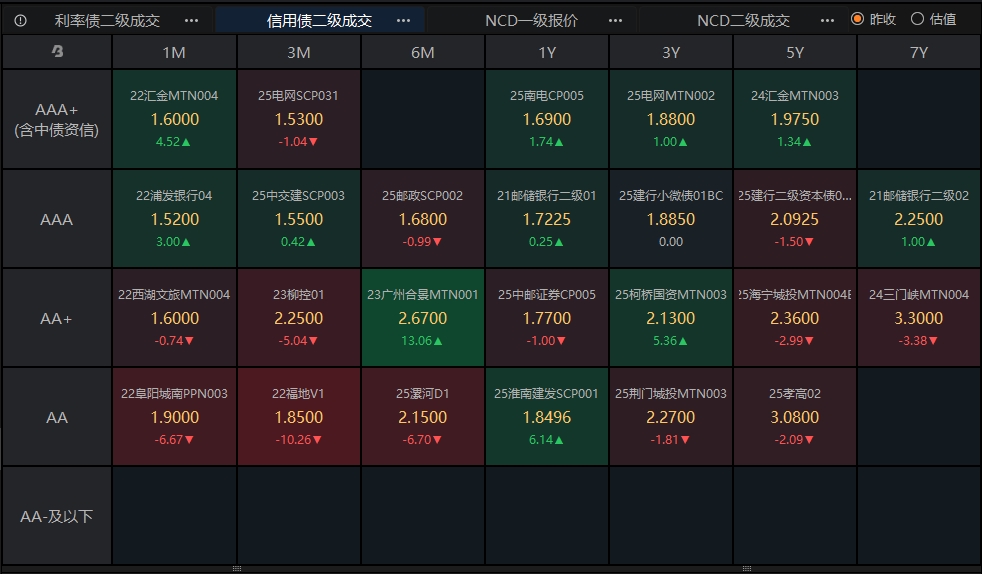The width and height of the screenshot is (982, 574).
Task: Open the 25柯桥国资MTN003 cell
Action: [671, 318]
